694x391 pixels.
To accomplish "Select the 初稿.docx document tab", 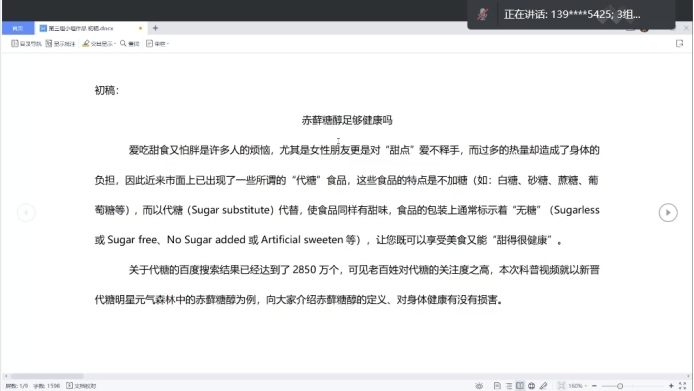I will pos(91,28).
